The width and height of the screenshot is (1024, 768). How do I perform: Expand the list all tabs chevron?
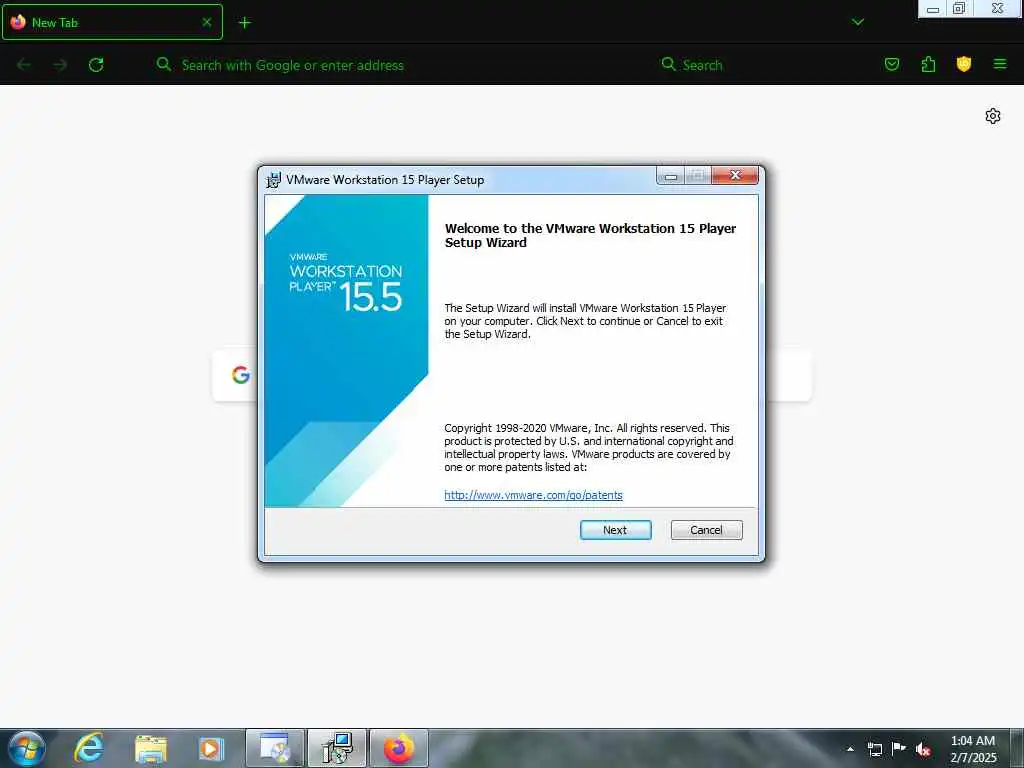point(857,22)
